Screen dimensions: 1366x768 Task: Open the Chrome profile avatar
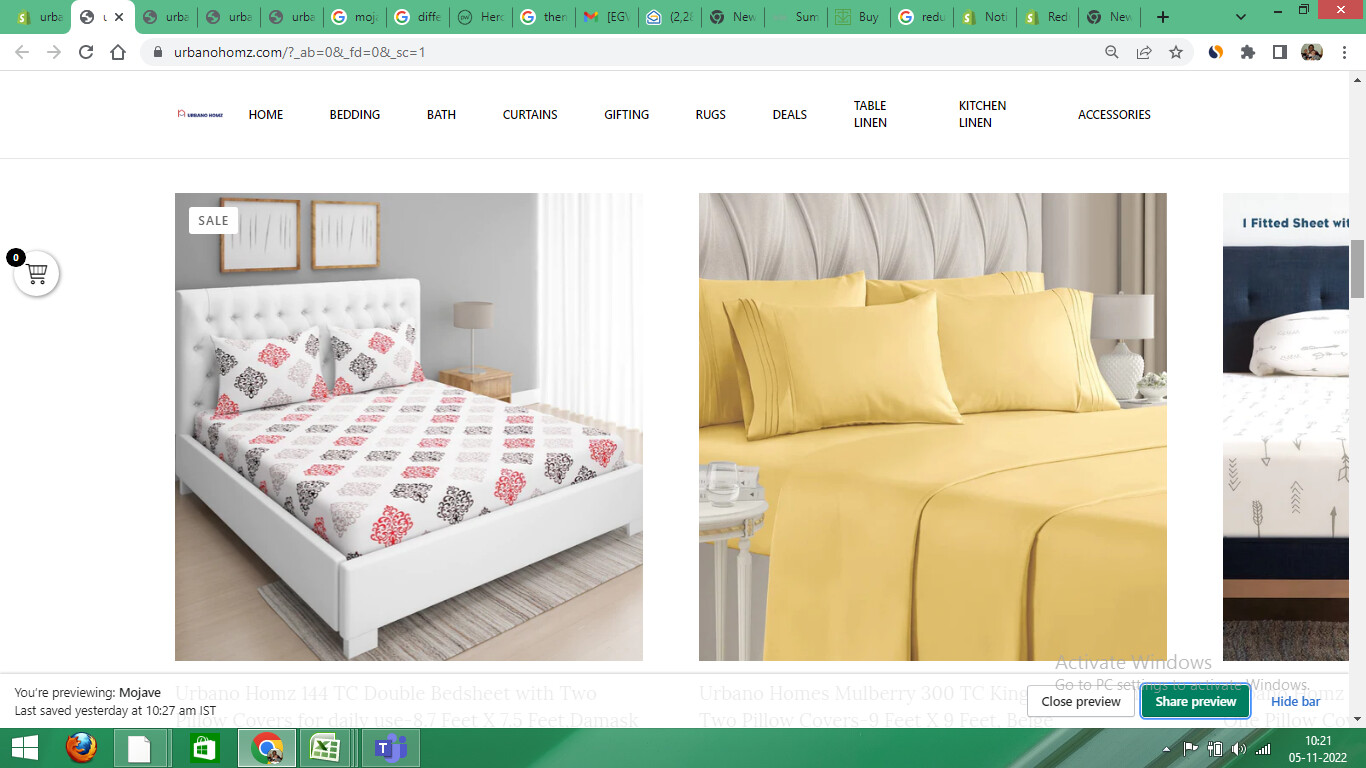[x=1312, y=52]
